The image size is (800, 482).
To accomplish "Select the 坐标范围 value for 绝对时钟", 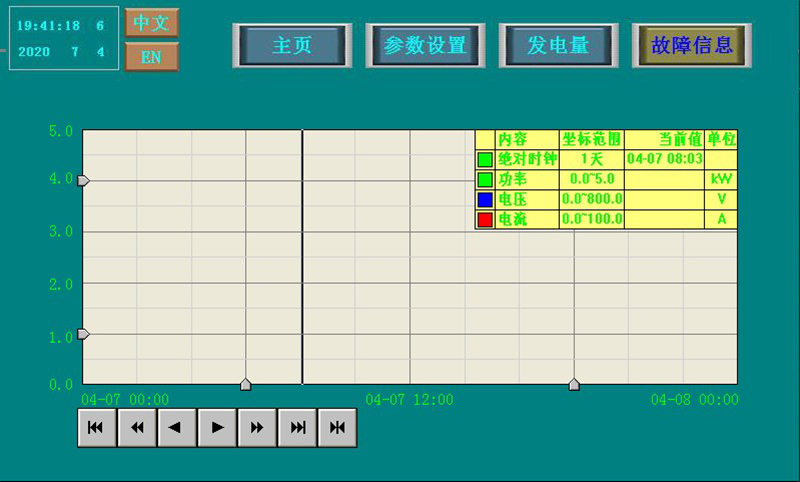I will pos(591,159).
